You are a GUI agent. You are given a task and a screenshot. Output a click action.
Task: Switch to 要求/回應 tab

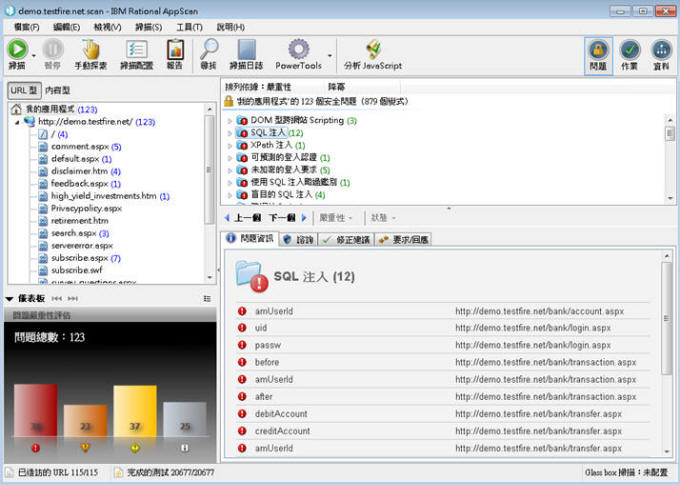click(404, 239)
